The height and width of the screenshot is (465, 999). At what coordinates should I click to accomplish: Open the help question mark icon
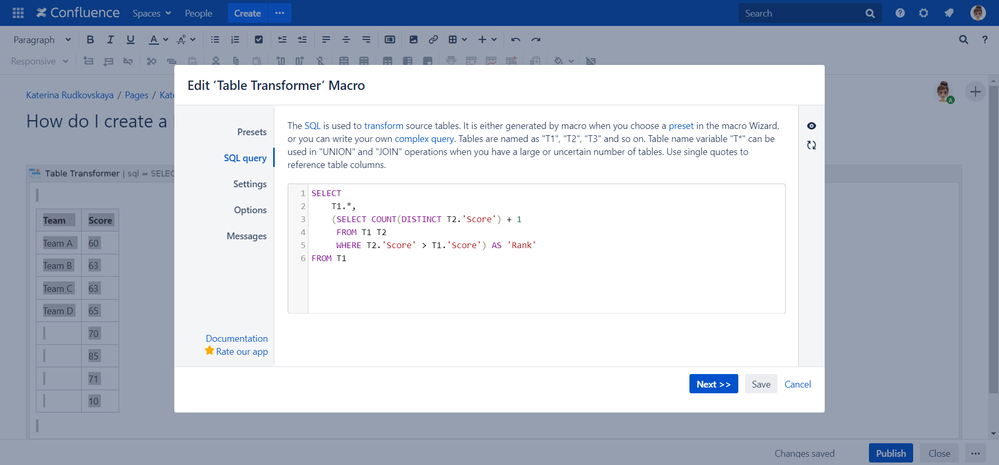900,13
